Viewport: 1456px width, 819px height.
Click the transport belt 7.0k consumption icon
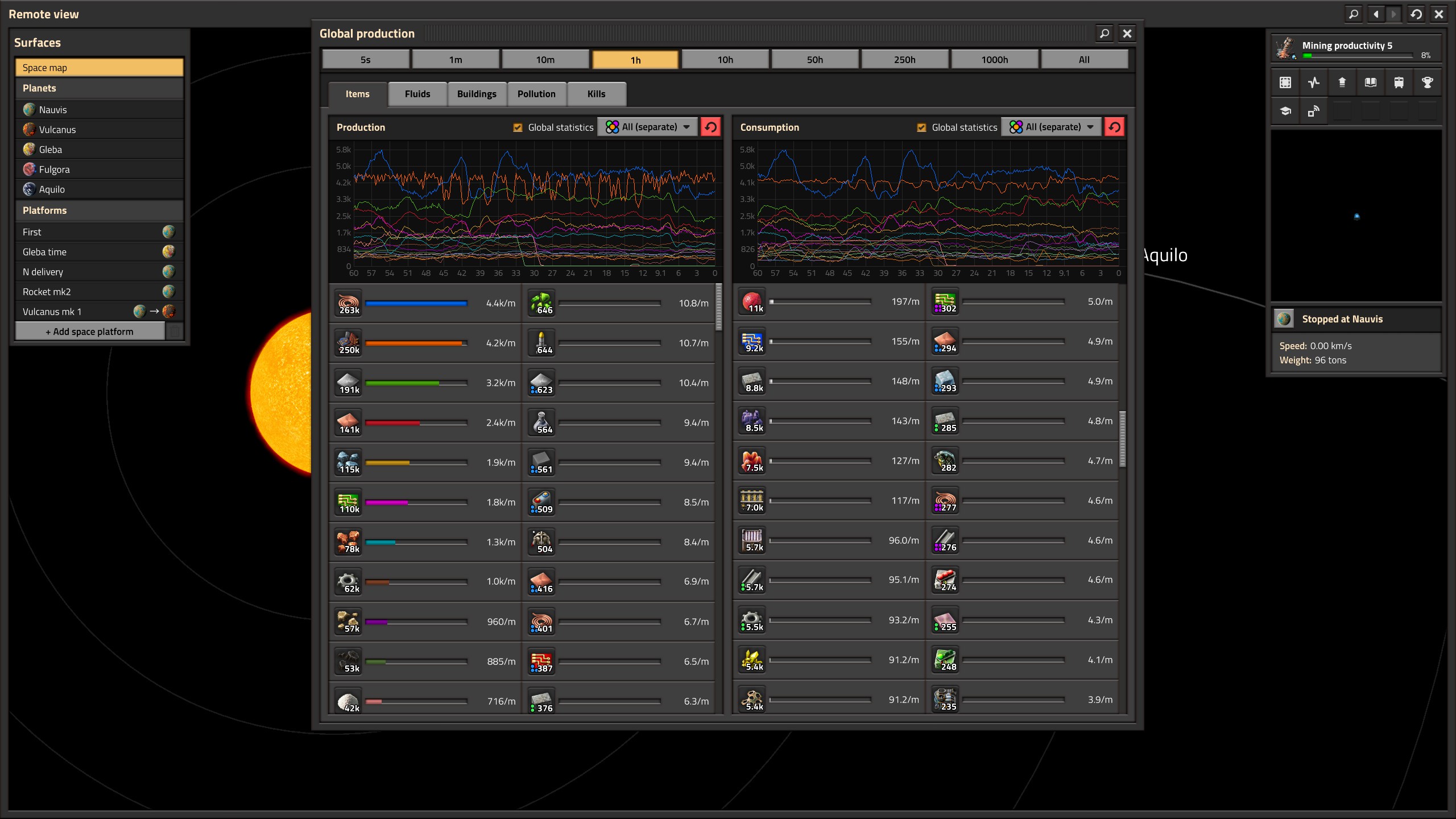coord(752,500)
